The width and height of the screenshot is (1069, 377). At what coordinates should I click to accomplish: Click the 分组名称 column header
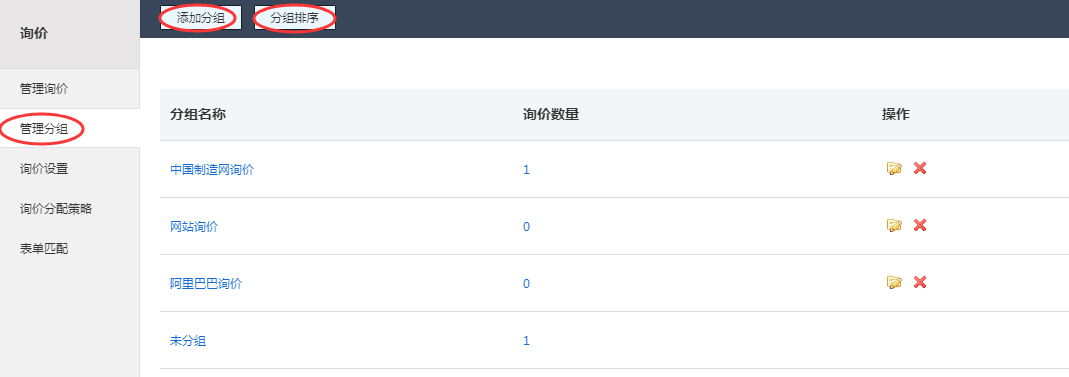tap(198, 115)
